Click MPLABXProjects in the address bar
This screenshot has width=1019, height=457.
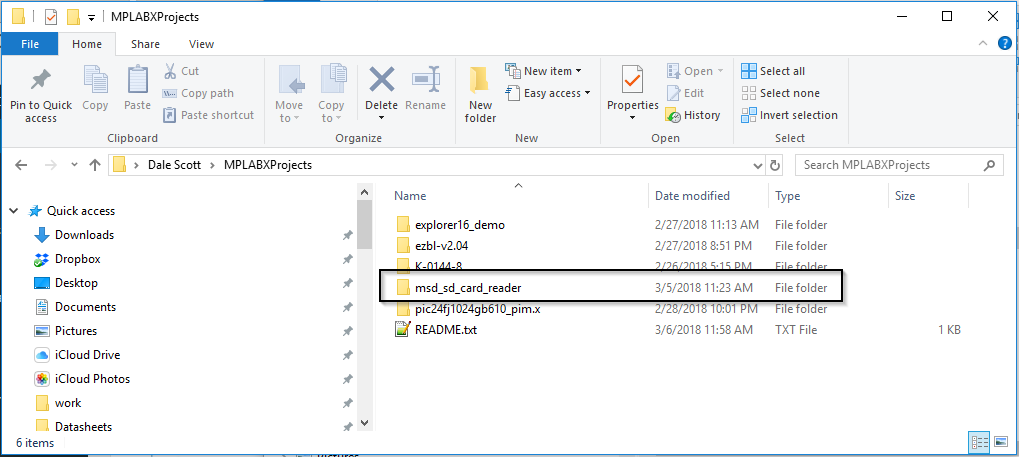pyautogui.click(x=268, y=165)
